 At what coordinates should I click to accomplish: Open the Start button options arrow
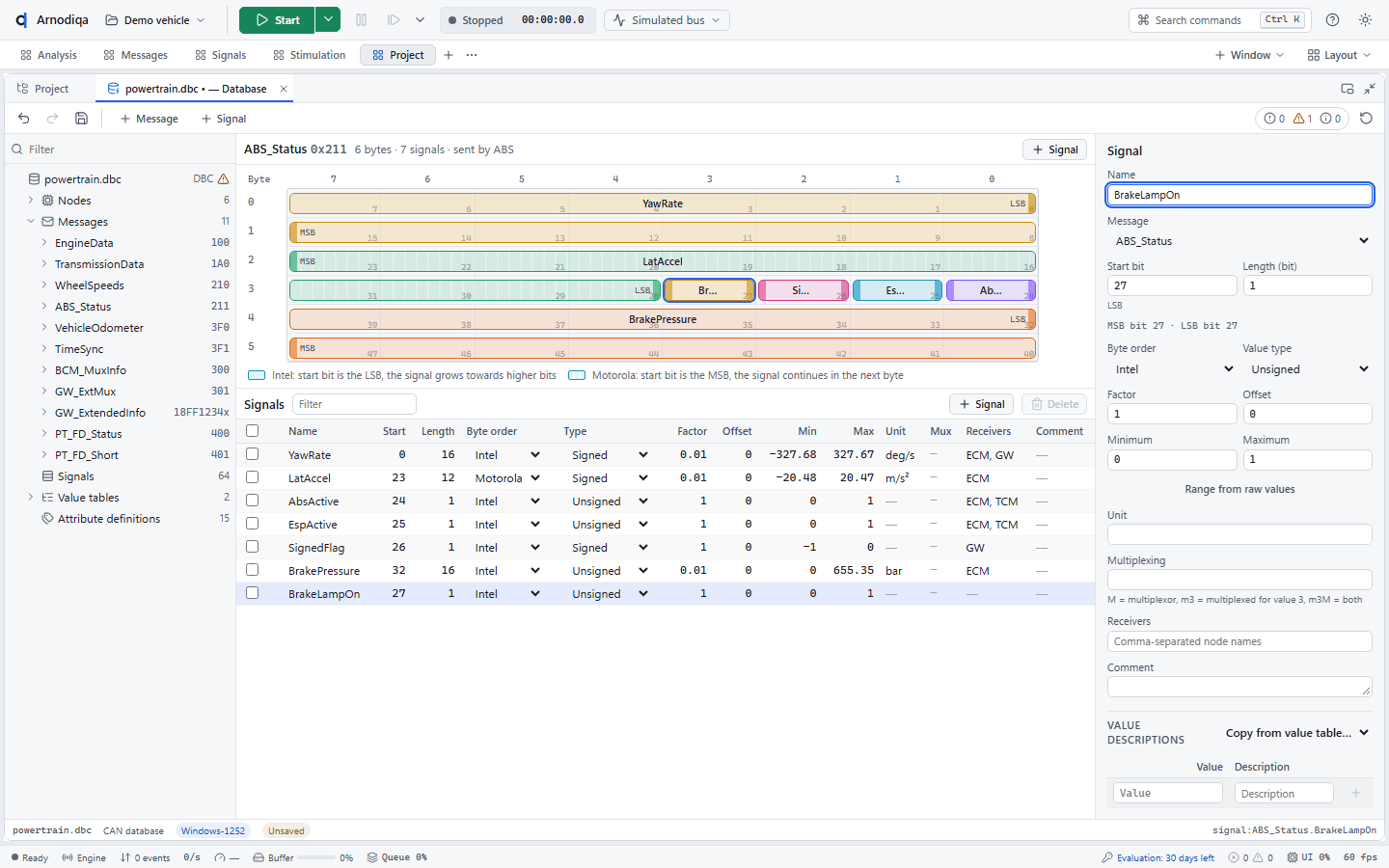point(328,20)
